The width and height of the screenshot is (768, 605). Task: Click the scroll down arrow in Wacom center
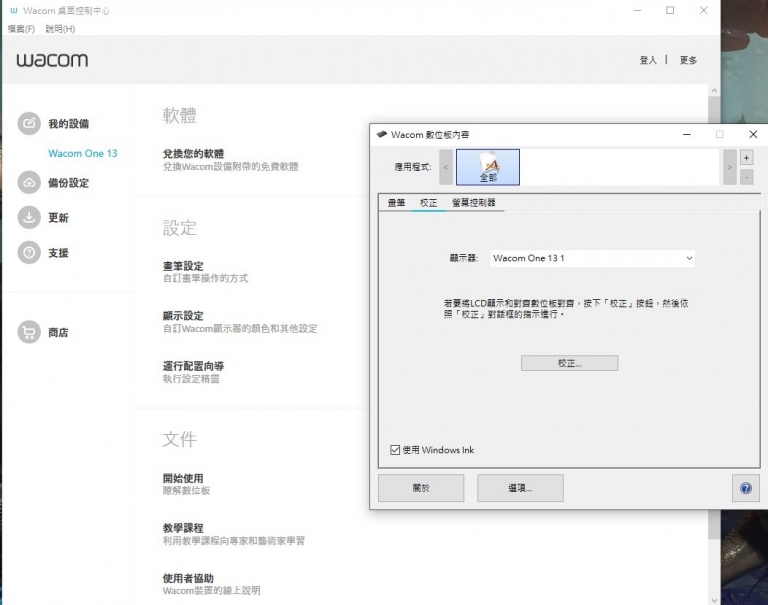pos(714,600)
